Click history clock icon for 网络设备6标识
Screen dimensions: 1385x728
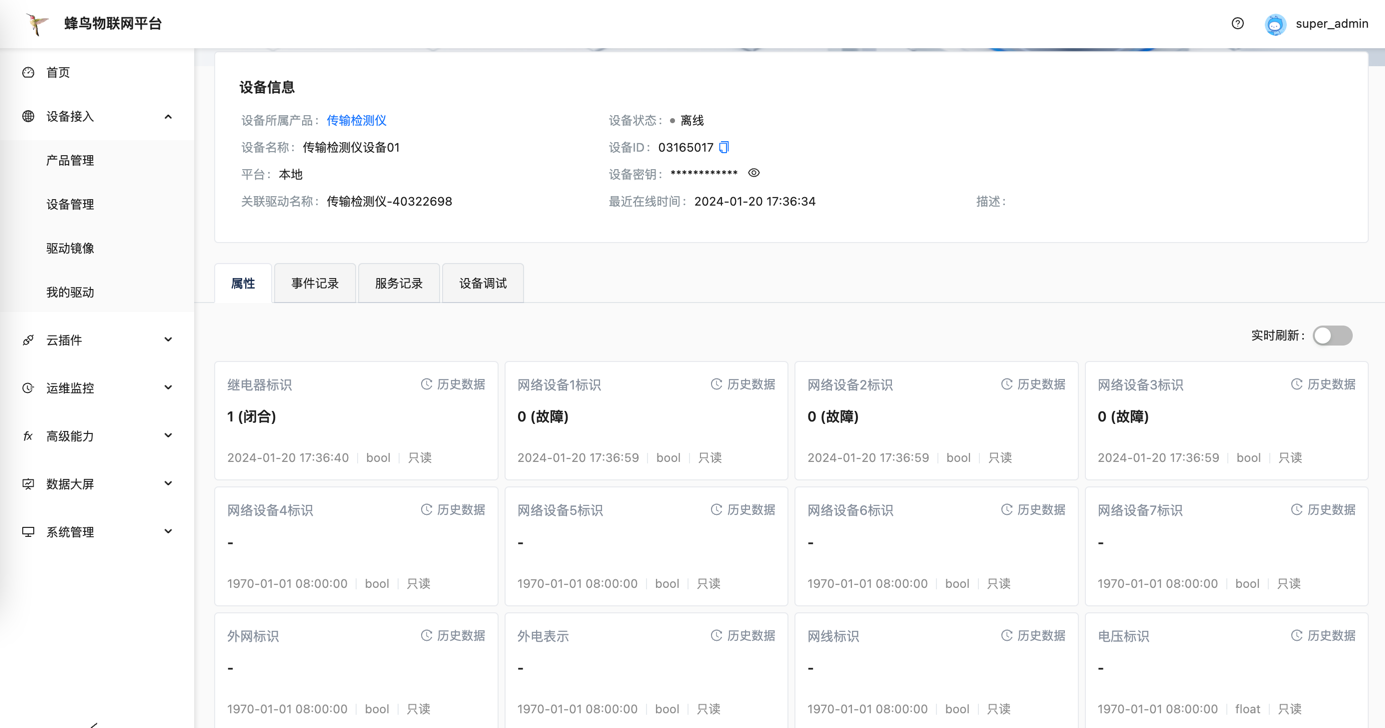click(1006, 510)
